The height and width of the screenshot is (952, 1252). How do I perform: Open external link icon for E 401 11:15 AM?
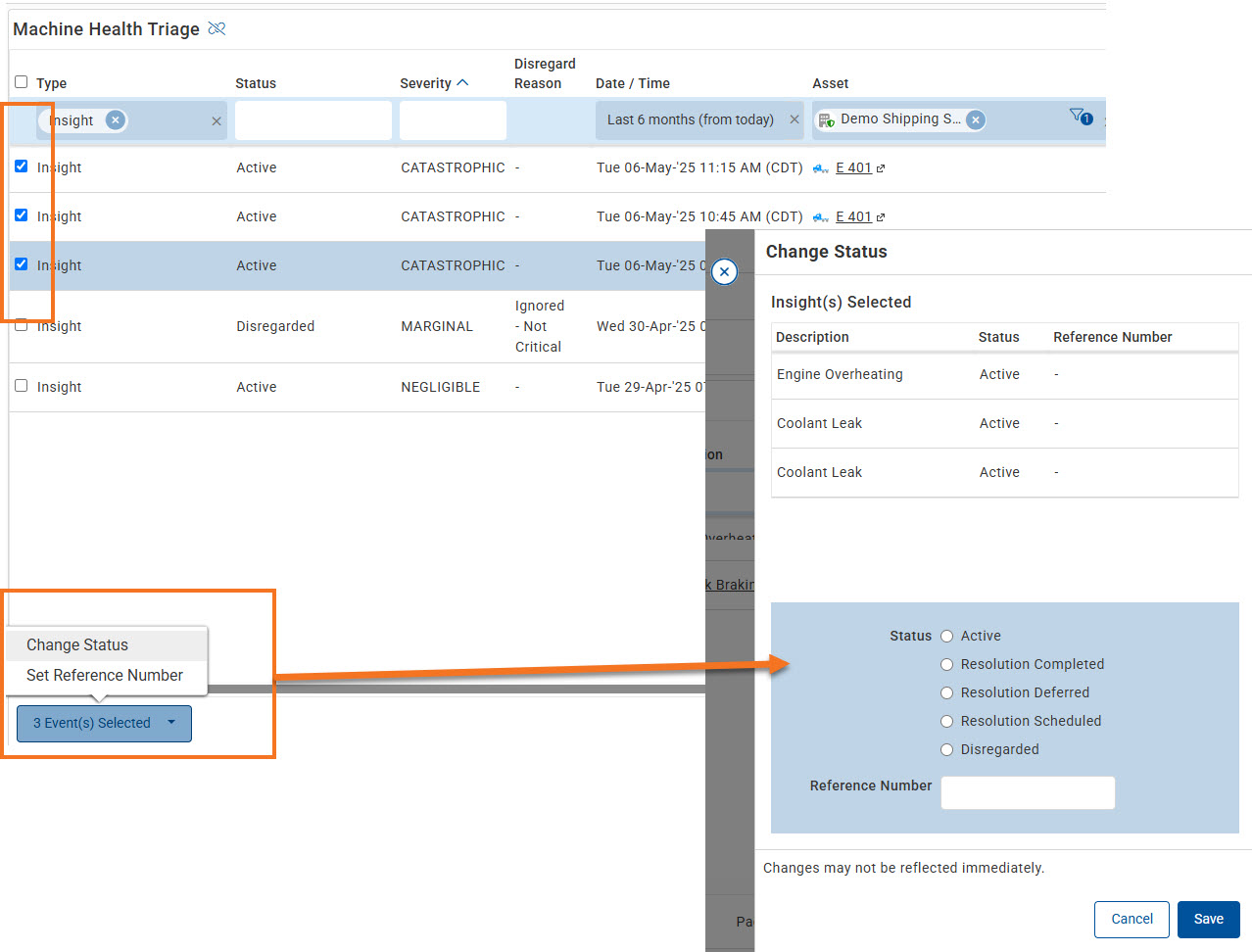point(881,168)
